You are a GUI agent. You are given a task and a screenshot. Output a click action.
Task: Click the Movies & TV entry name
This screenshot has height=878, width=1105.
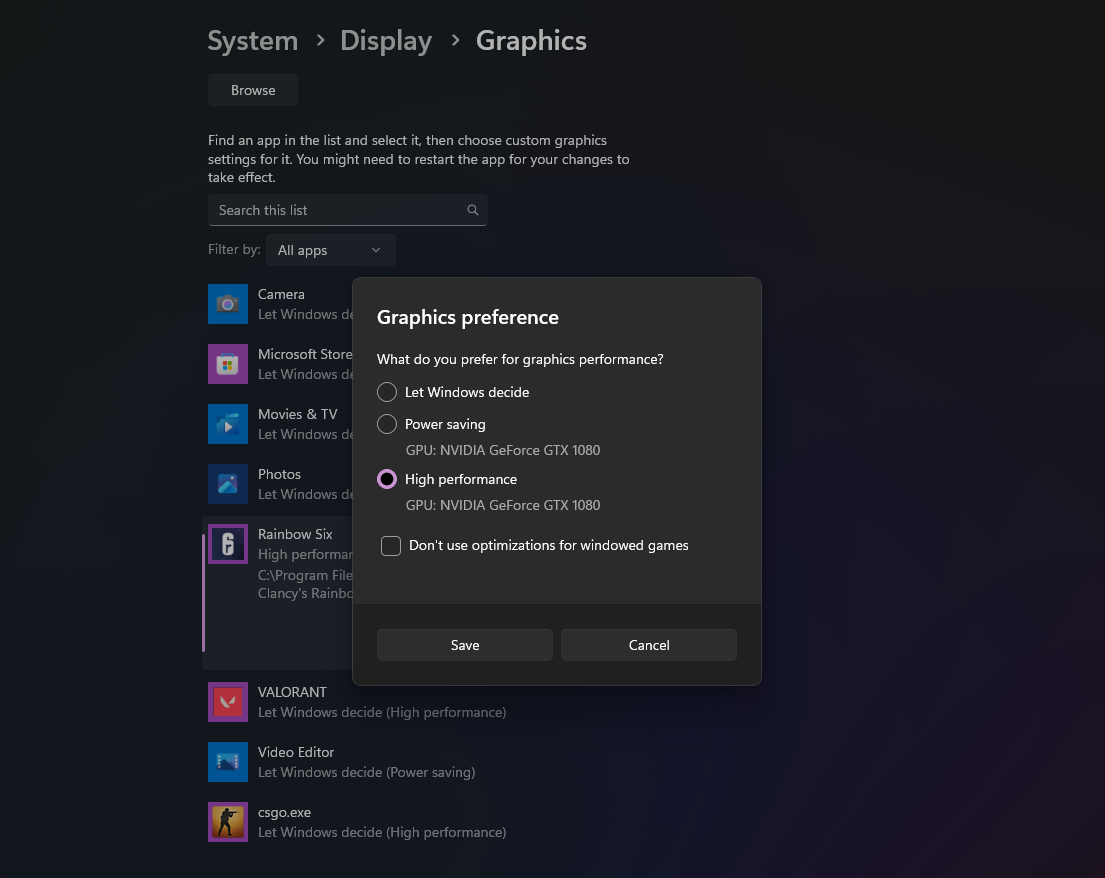[297, 414]
